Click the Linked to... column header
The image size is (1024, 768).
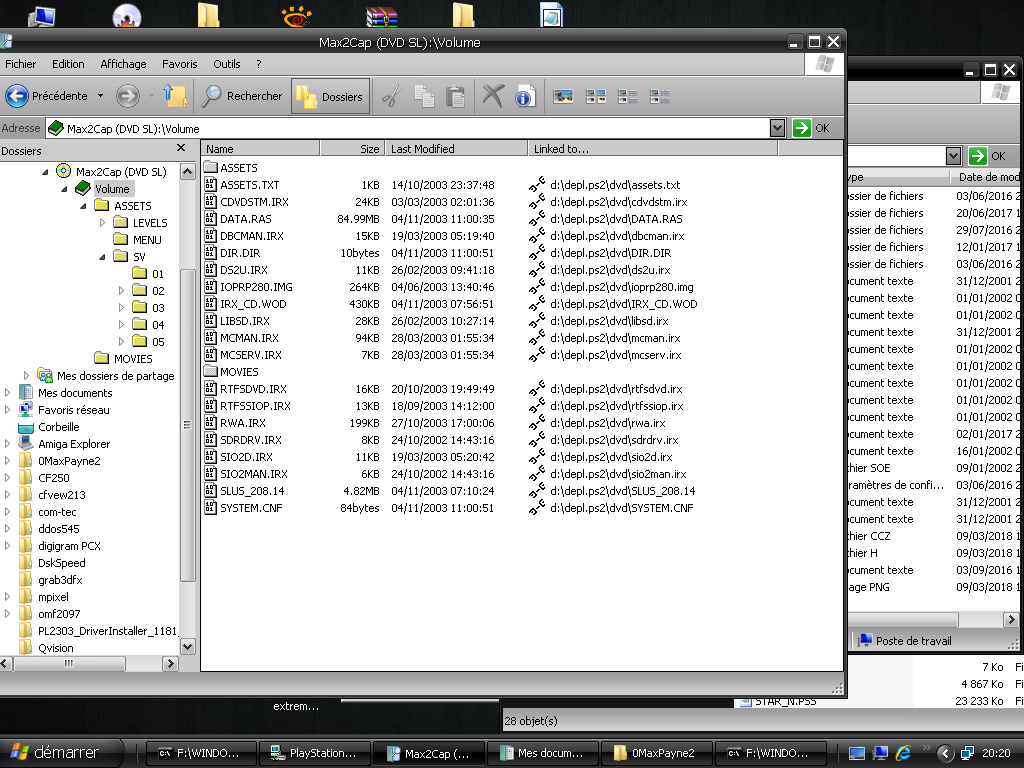coord(652,149)
